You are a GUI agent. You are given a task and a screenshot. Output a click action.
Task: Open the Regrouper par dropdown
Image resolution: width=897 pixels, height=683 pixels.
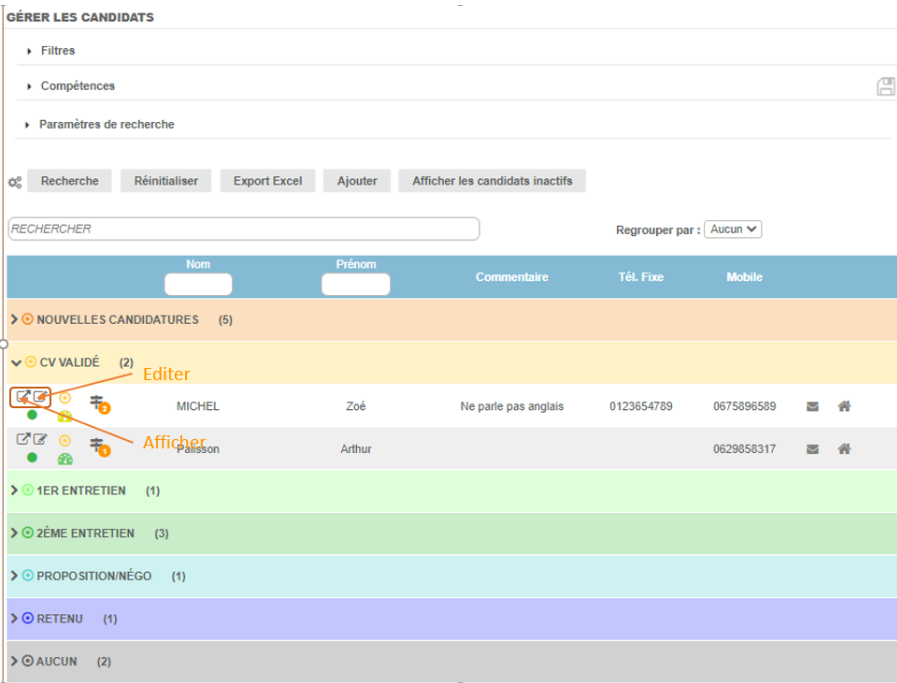point(733,229)
